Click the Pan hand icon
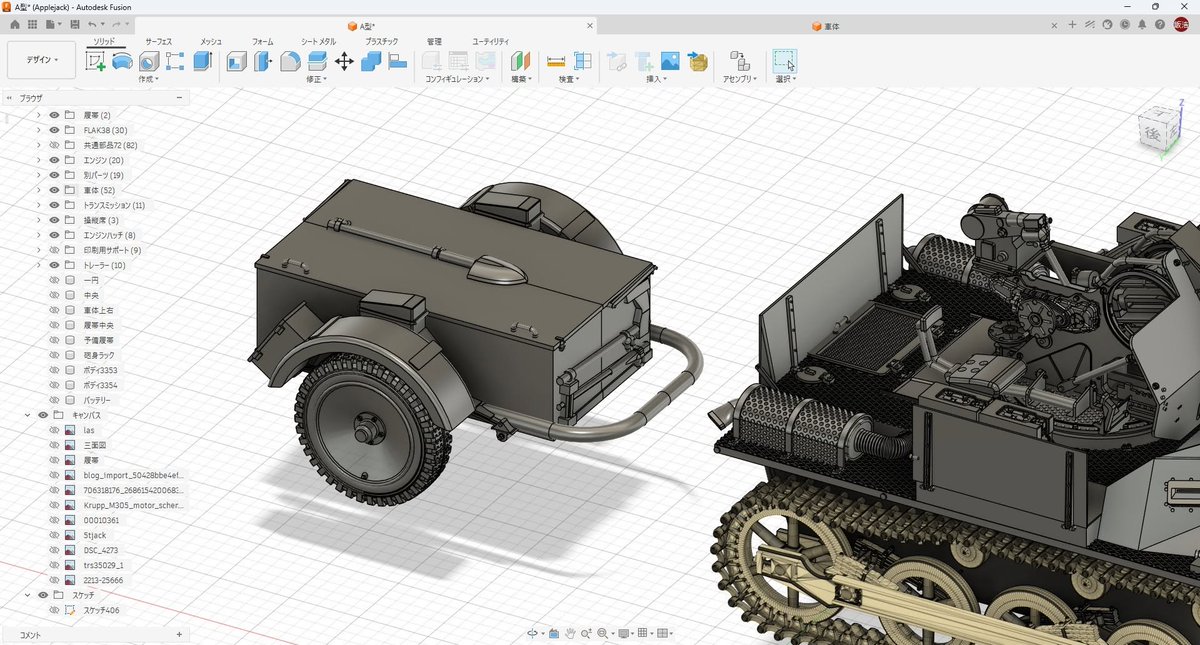 (x=570, y=633)
